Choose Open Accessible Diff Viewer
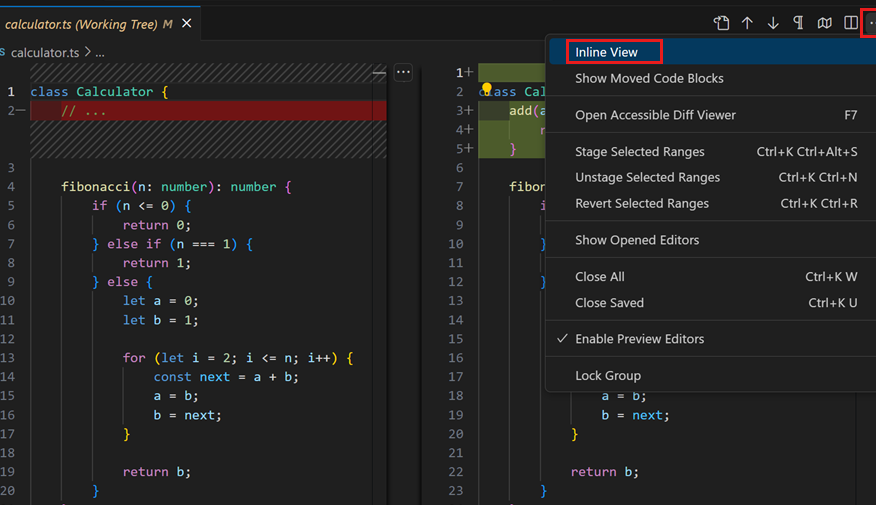This screenshot has width=876, height=505. [x=655, y=115]
